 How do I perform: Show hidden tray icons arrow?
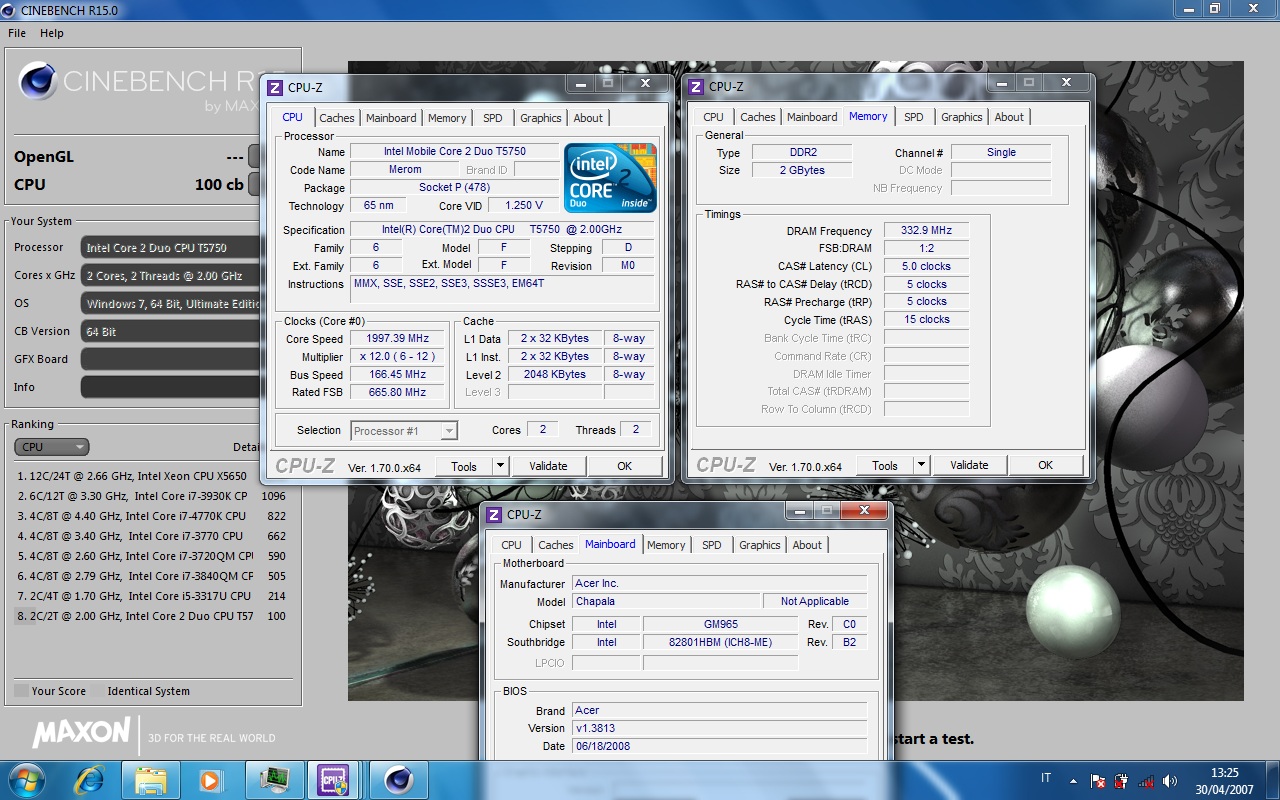[x=1074, y=781]
